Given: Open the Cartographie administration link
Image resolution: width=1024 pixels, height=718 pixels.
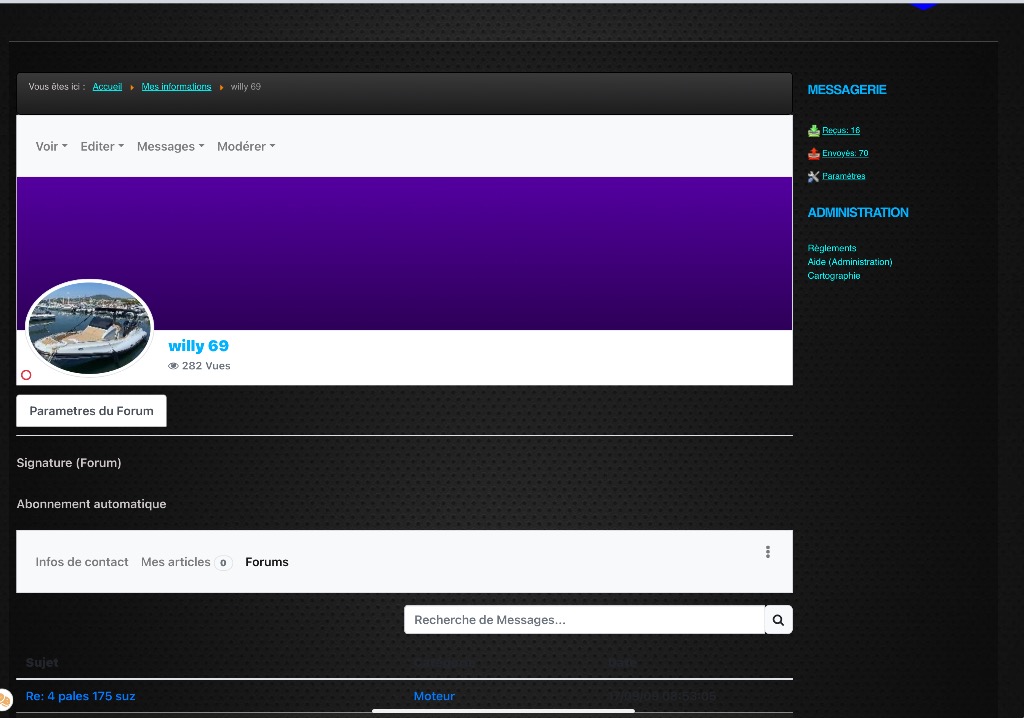Looking at the screenshot, I should [834, 276].
